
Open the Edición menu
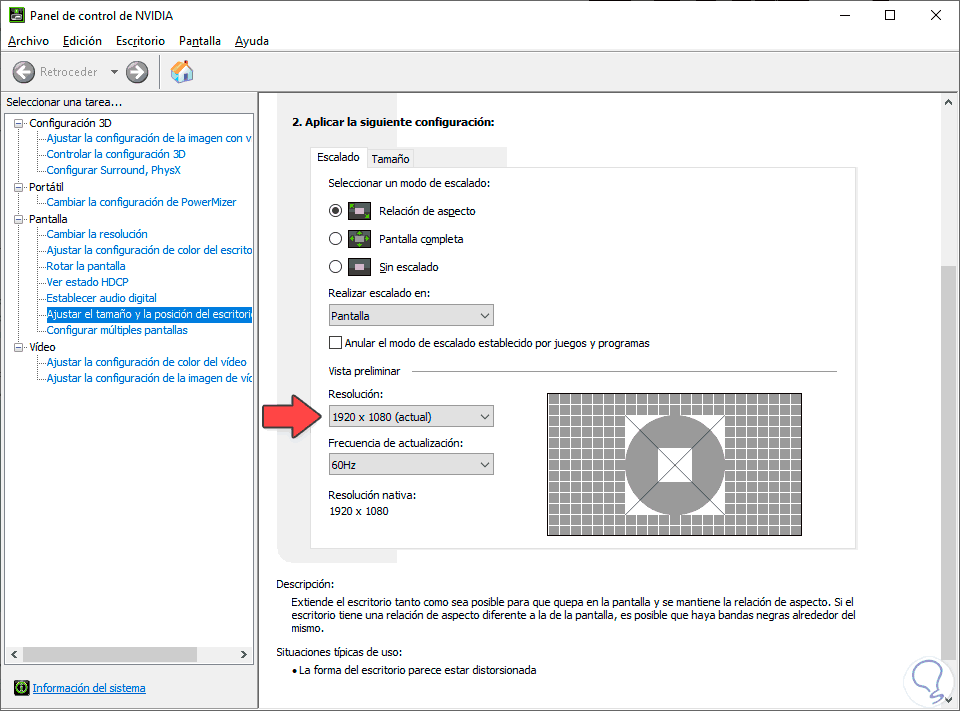pos(82,41)
